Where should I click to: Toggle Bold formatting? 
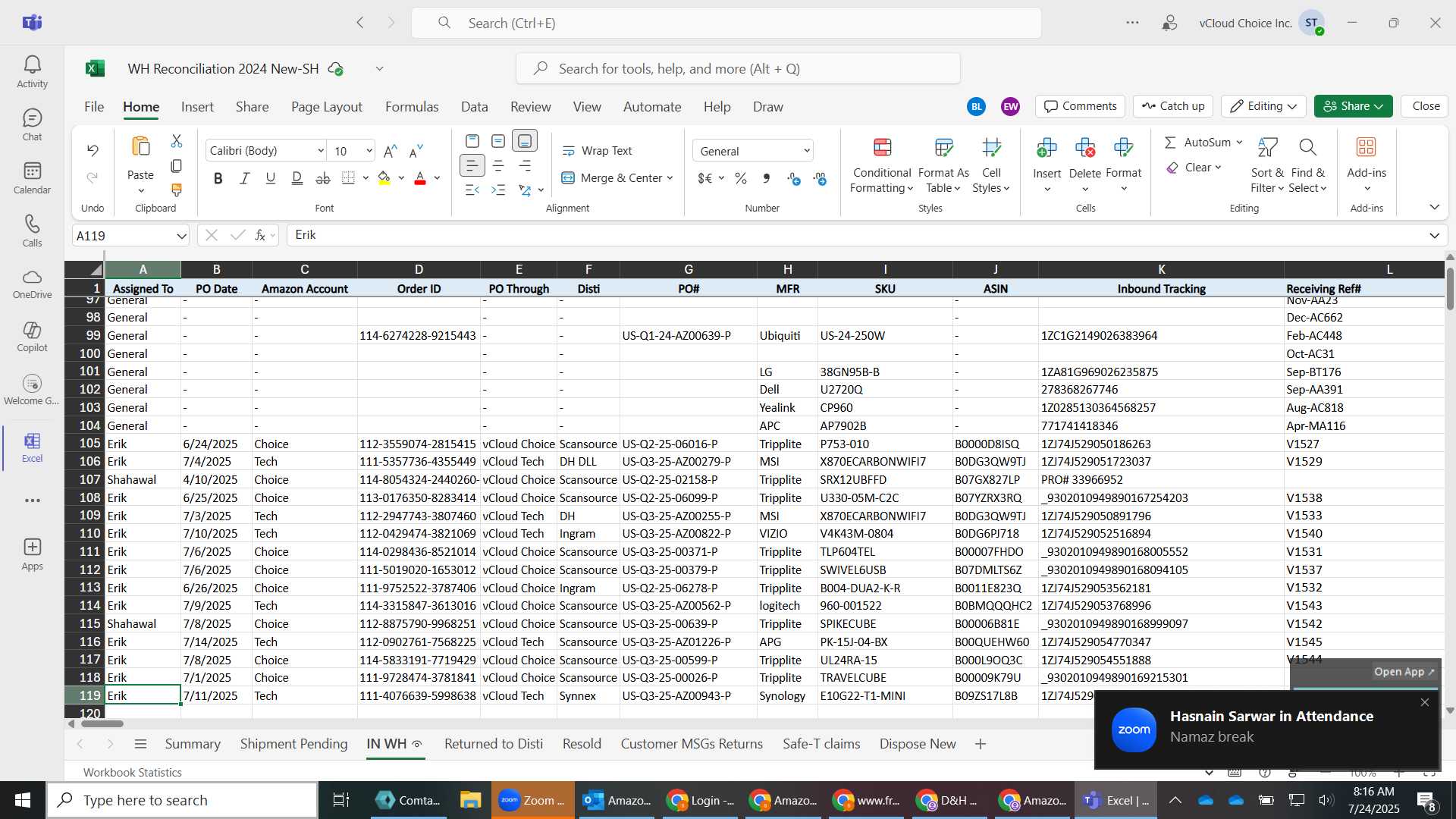218,178
